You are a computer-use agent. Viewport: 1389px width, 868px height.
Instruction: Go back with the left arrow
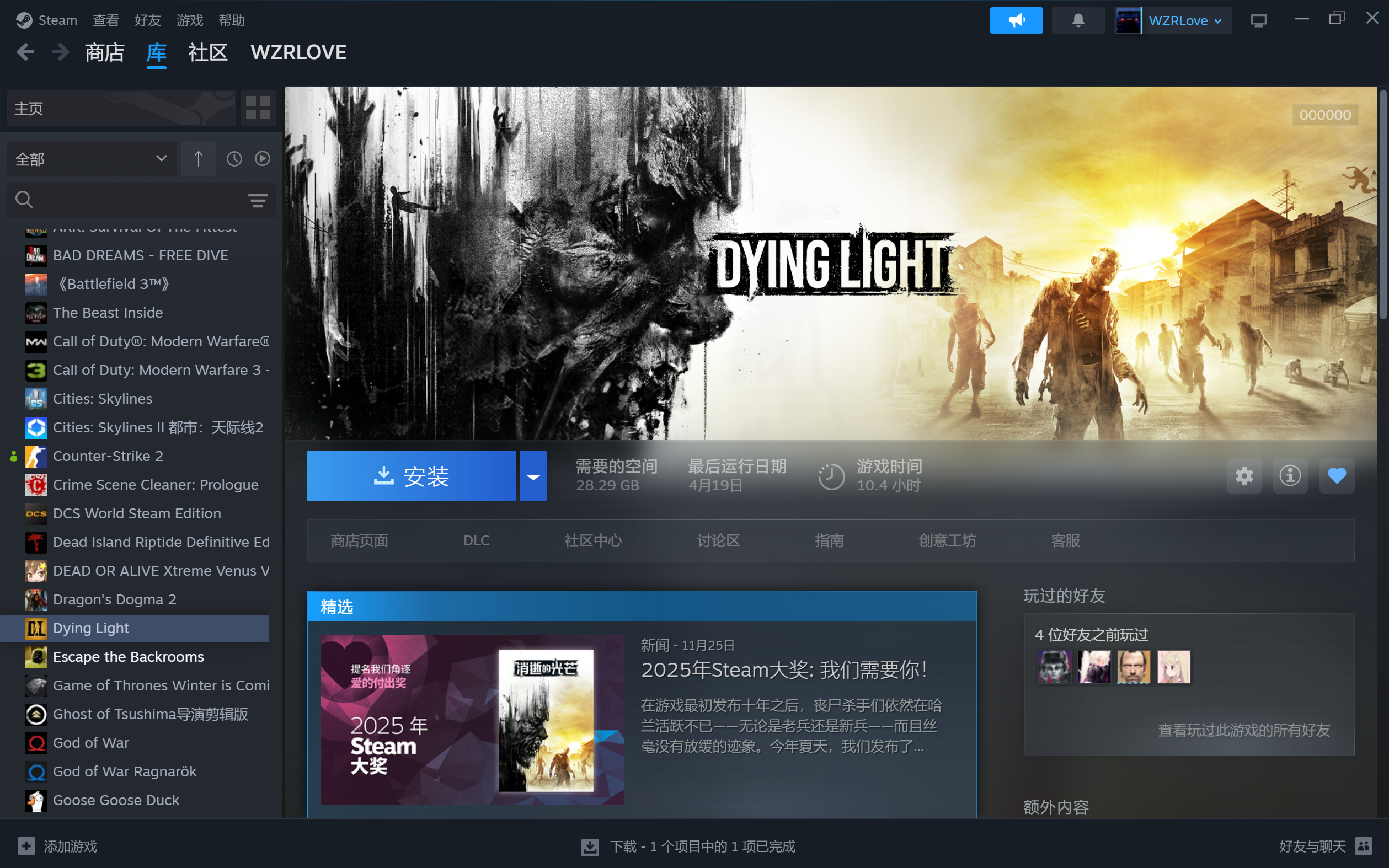[25, 52]
